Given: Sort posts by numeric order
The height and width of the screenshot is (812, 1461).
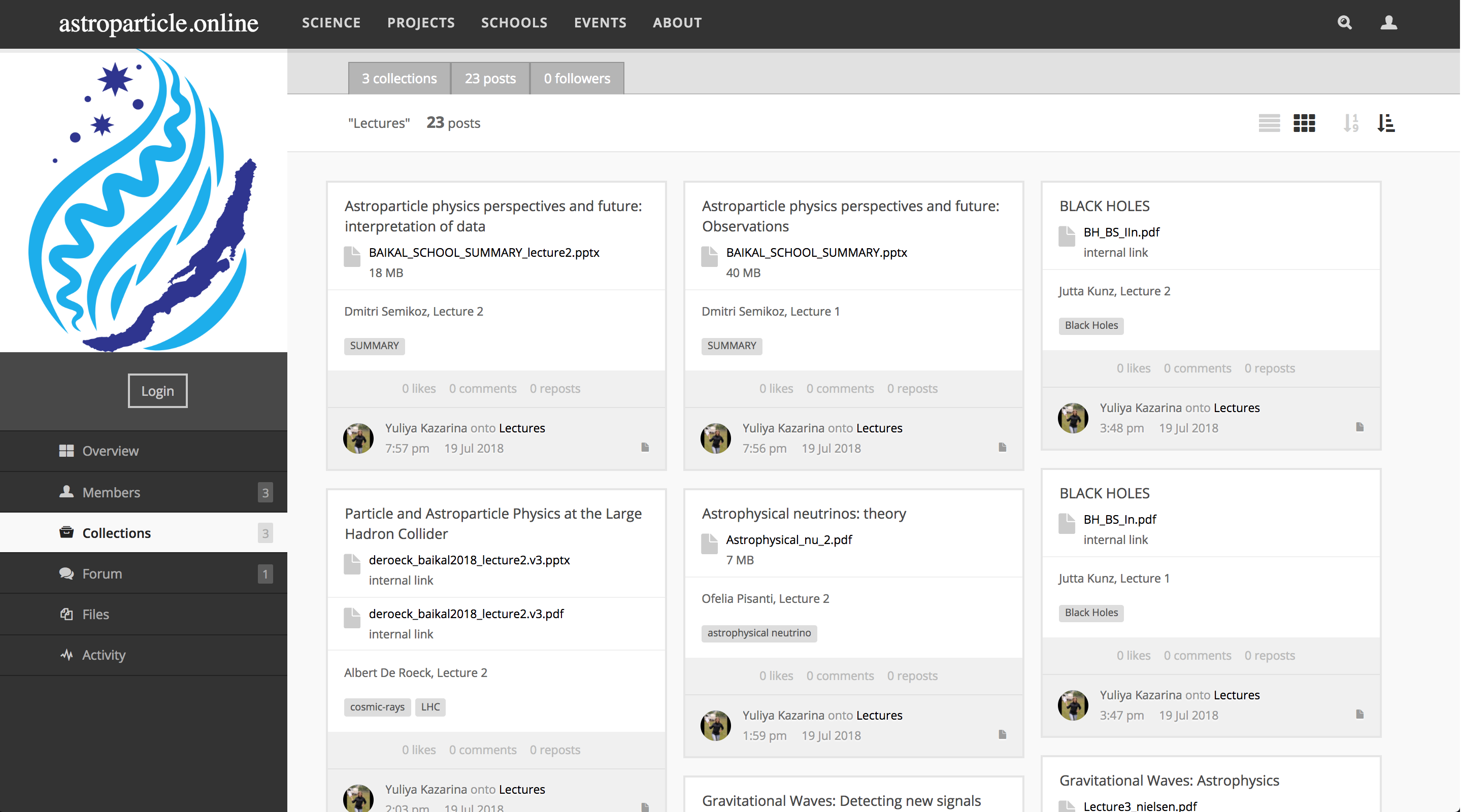Looking at the screenshot, I should 1351,123.
